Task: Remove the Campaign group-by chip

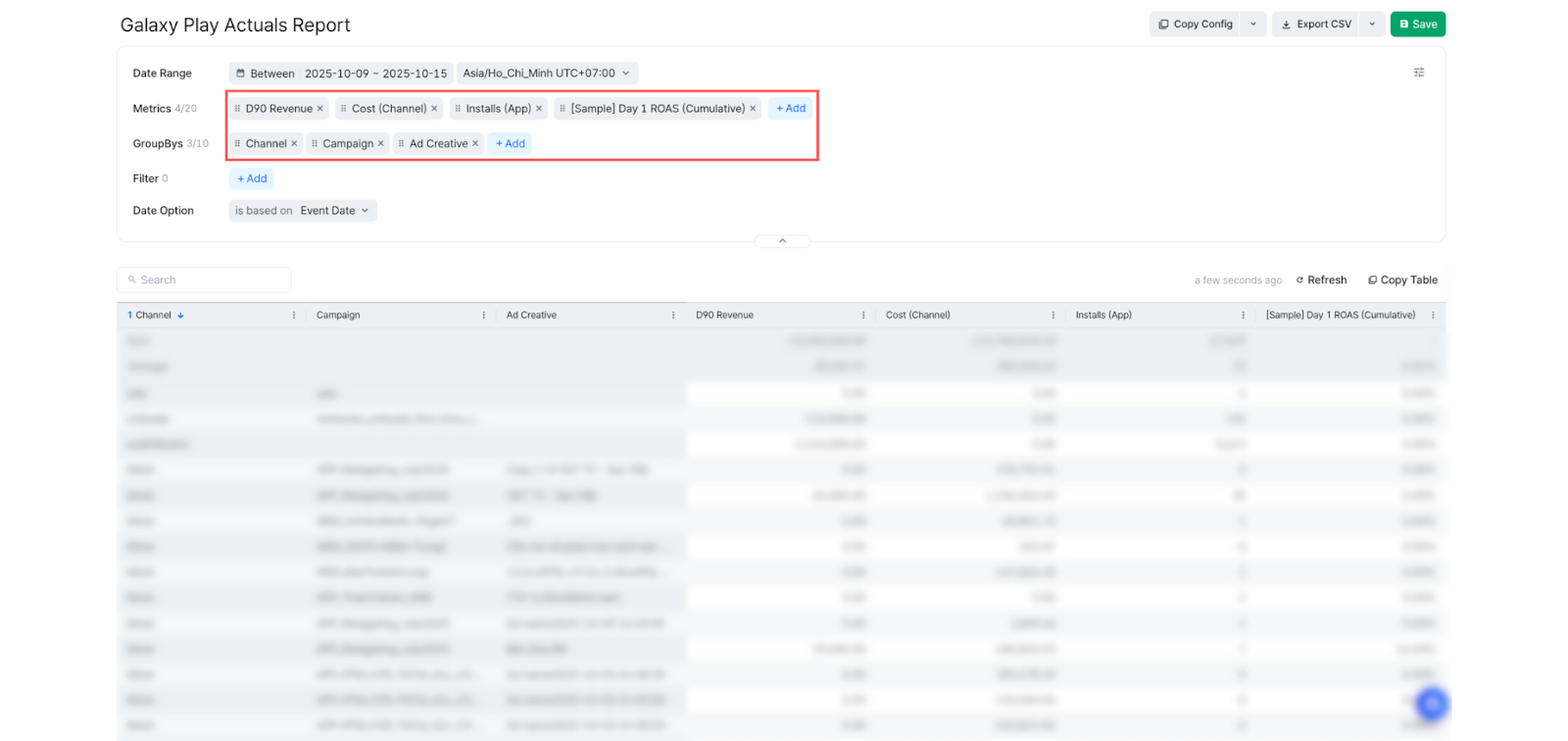Action: coord(381,144)
